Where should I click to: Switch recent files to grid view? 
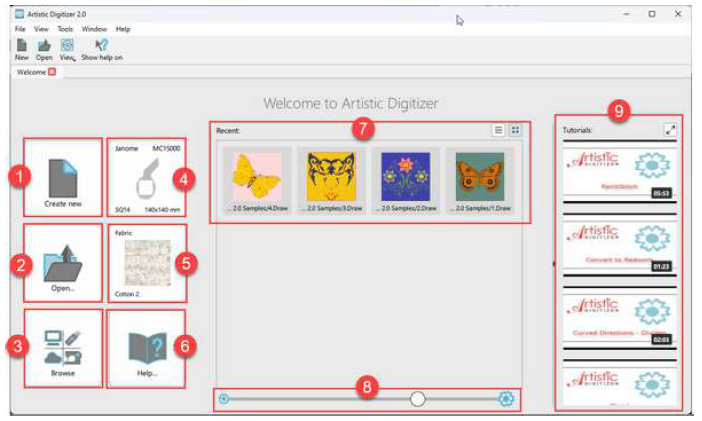coord(515,130)
